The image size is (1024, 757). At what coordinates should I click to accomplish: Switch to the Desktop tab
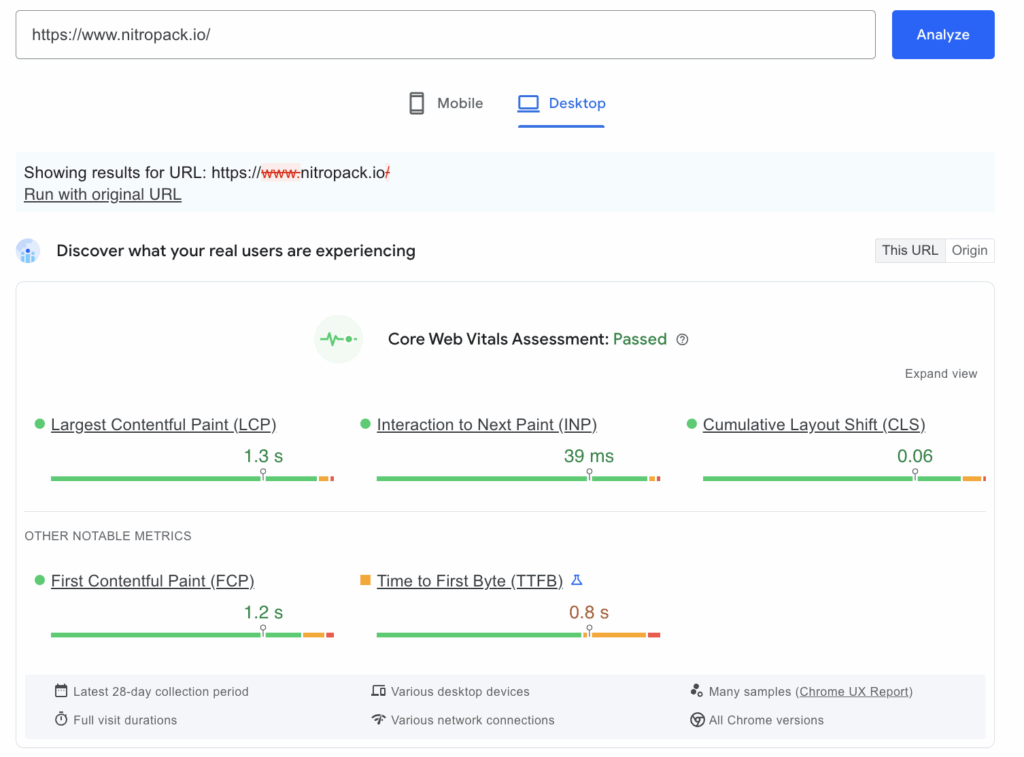561,103
